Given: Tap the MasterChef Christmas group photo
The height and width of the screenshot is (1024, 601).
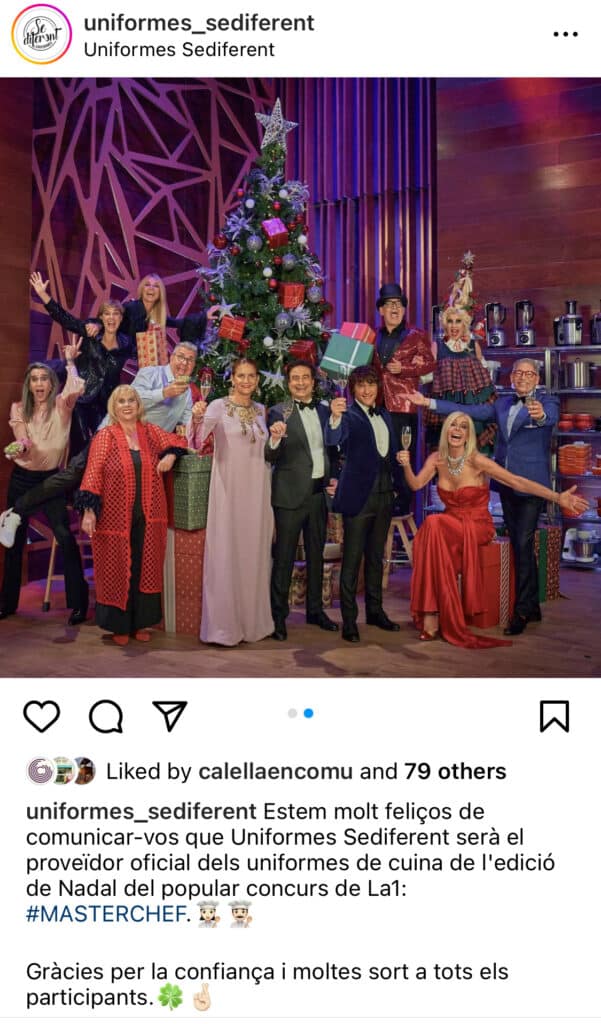Looking at the screenshot, I should (300, 377).
